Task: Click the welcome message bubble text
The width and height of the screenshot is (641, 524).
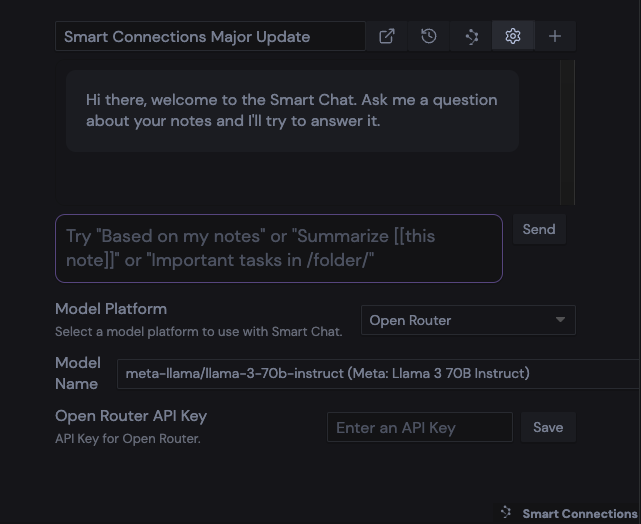Action: [x=292, y=110]
